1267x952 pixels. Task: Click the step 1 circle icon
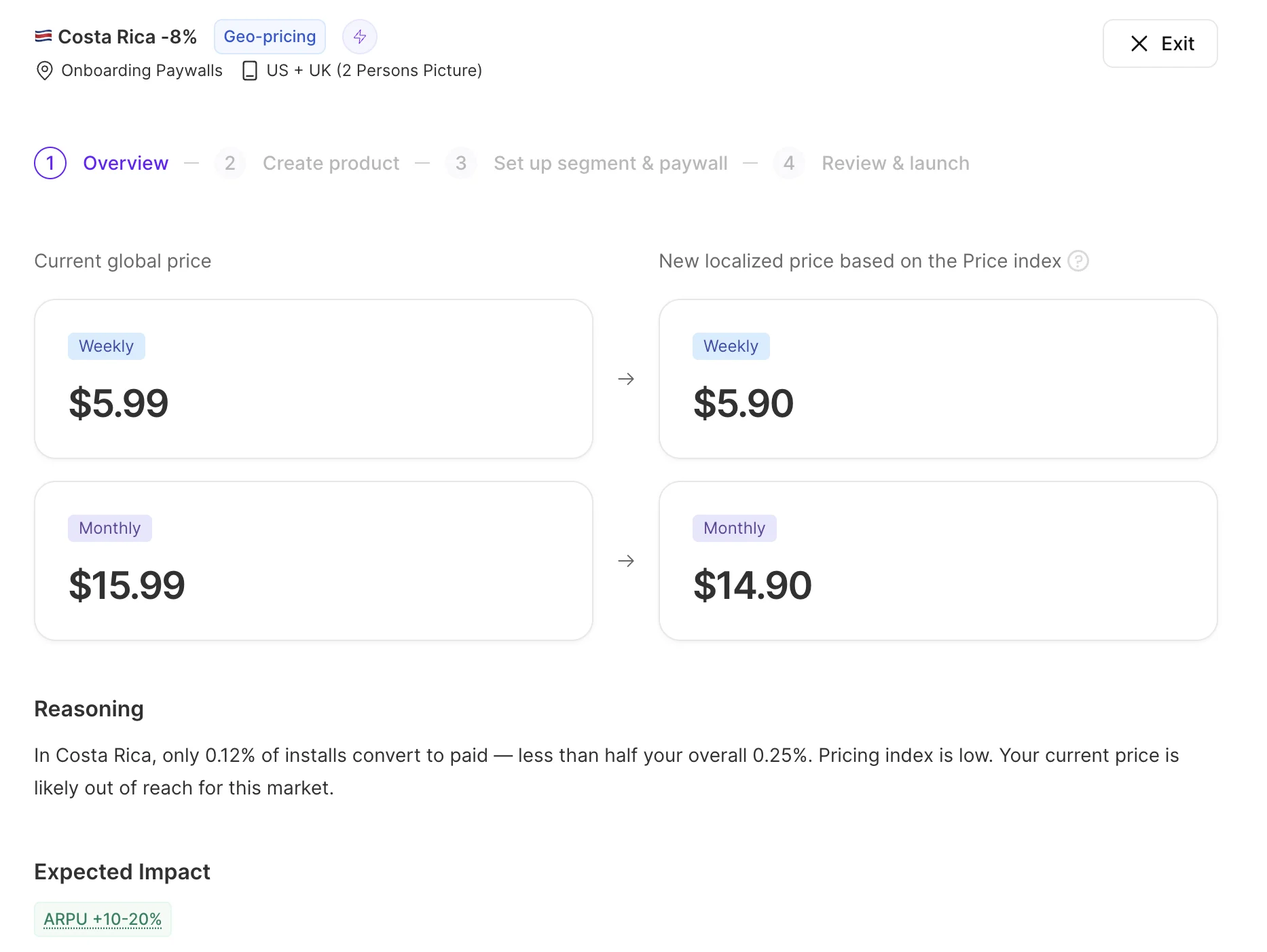(50, 163)
